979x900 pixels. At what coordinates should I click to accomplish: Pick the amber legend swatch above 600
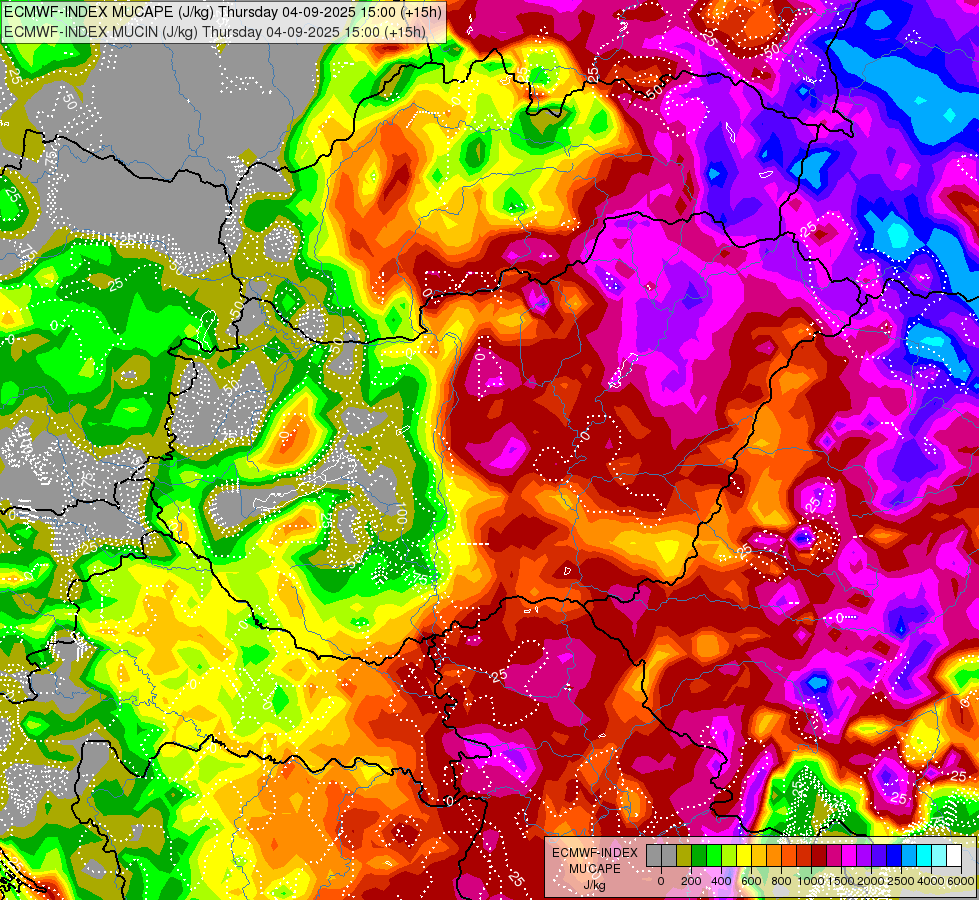[x=759, y=855]
